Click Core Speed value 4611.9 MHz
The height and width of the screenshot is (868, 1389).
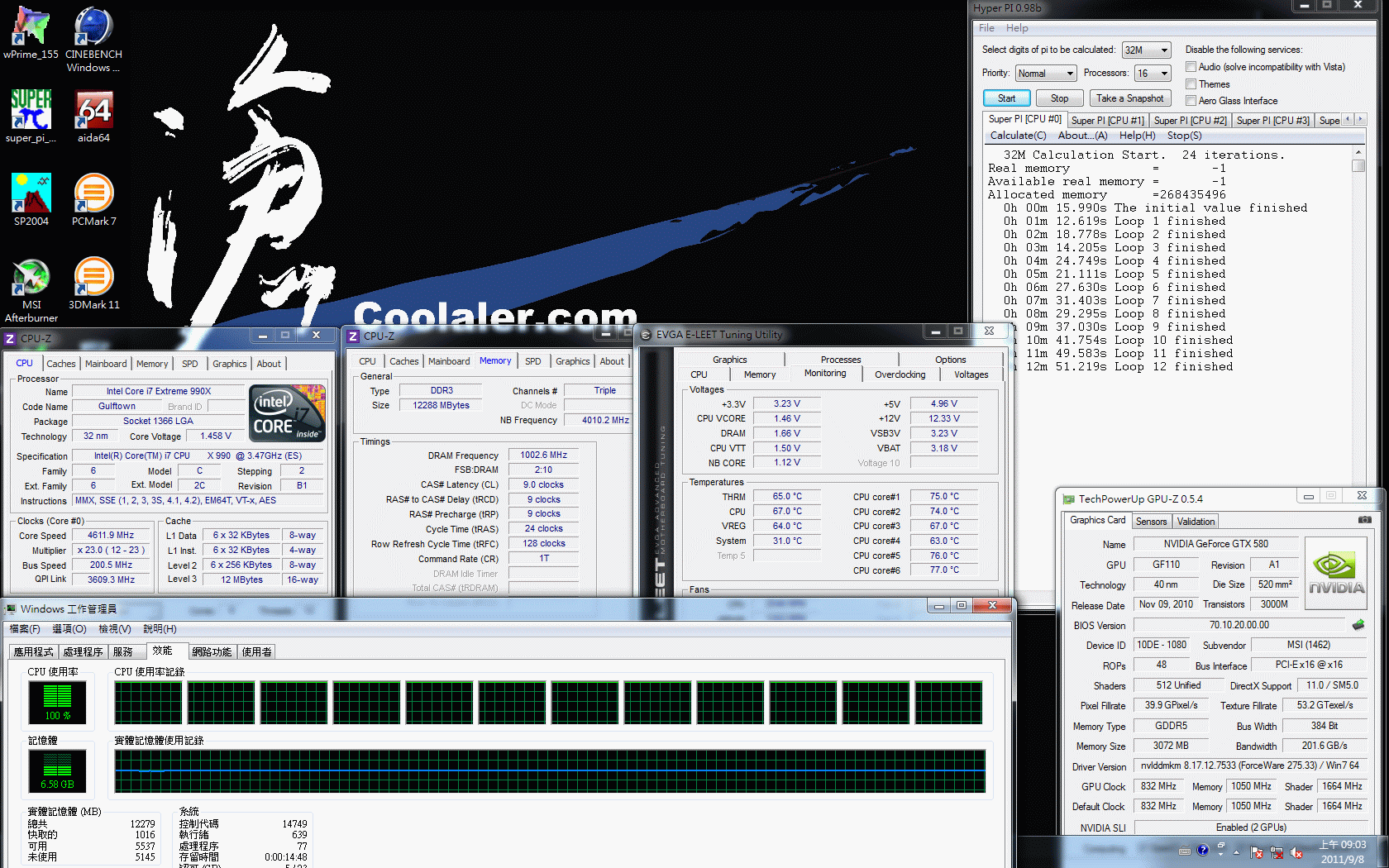pos(111,536)
